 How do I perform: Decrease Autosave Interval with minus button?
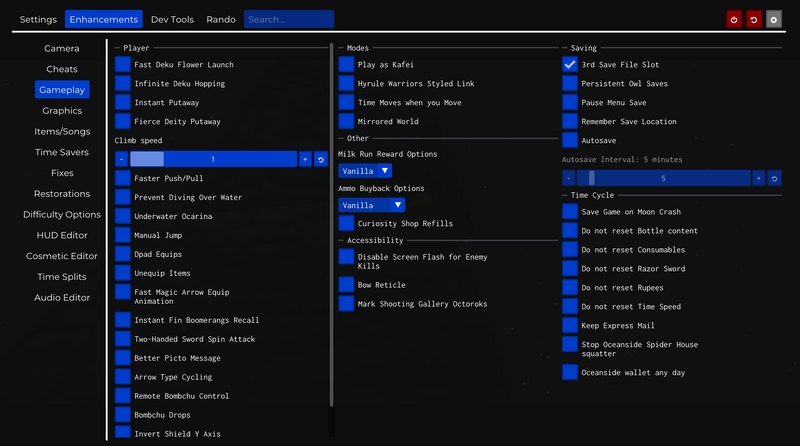click(x=568, y=178)
